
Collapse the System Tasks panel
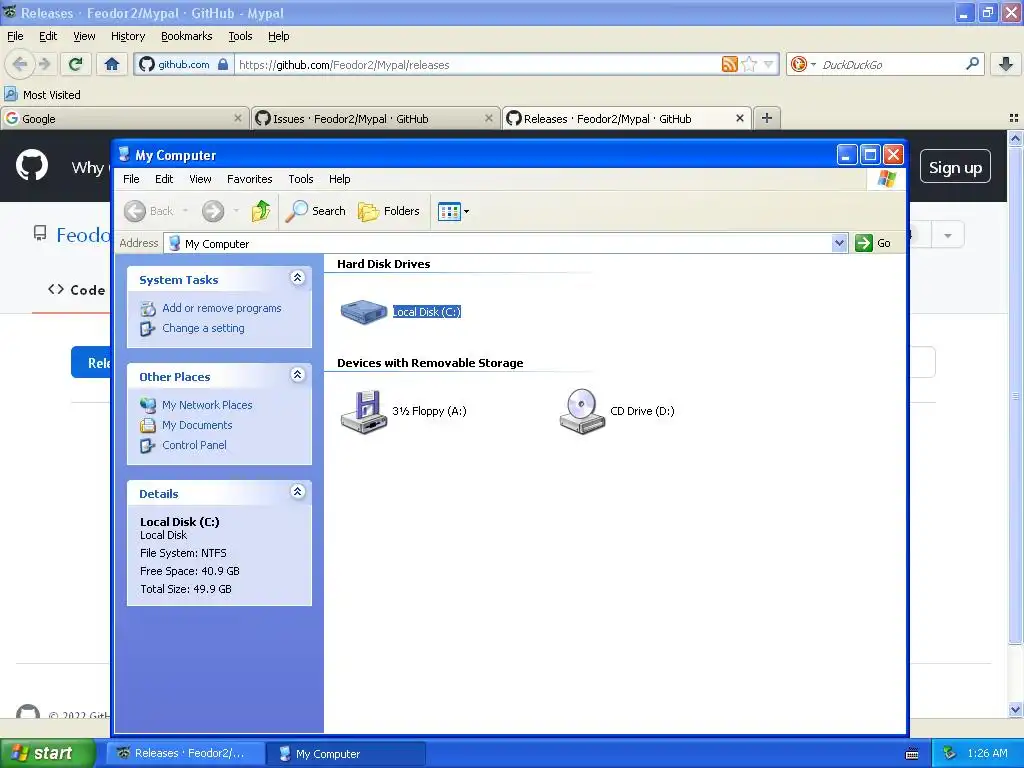[x=297, y=278]
